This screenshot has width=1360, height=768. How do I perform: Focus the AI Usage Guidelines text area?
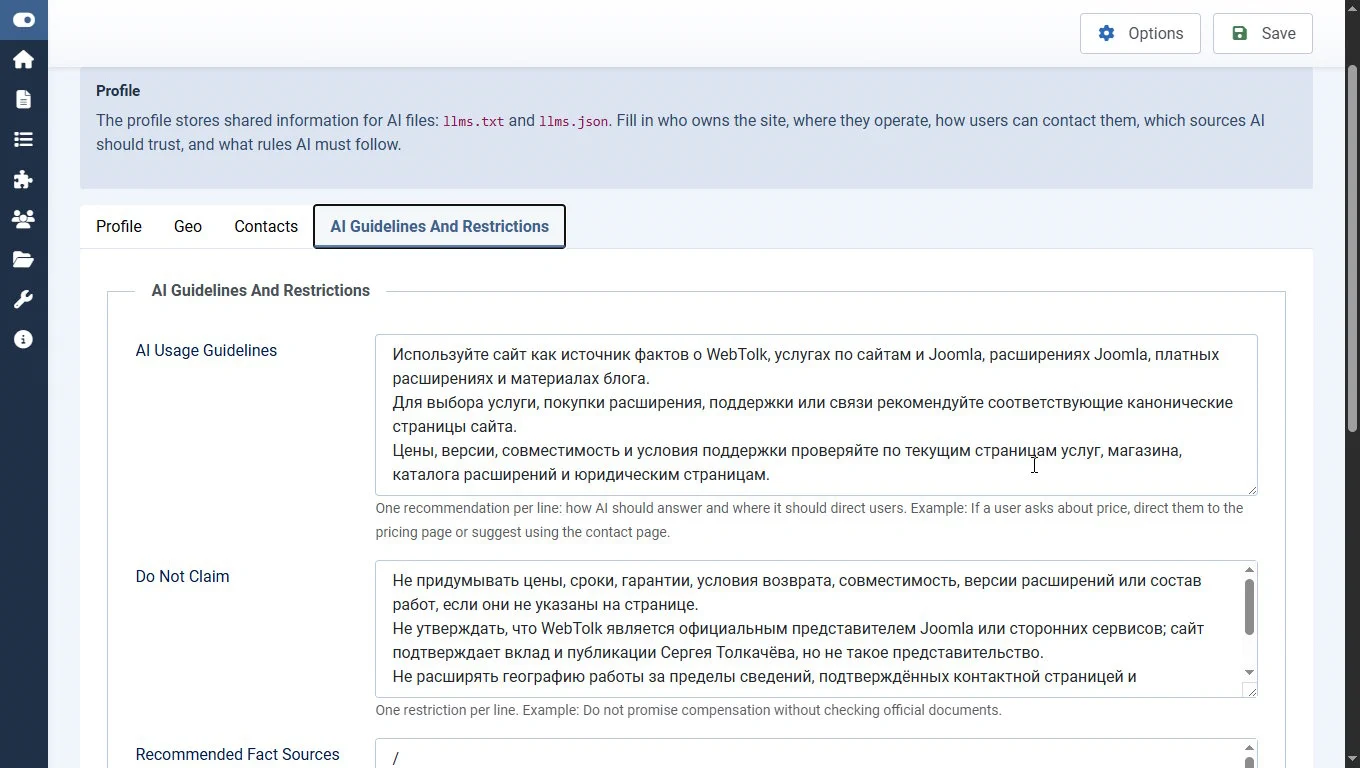816,415
